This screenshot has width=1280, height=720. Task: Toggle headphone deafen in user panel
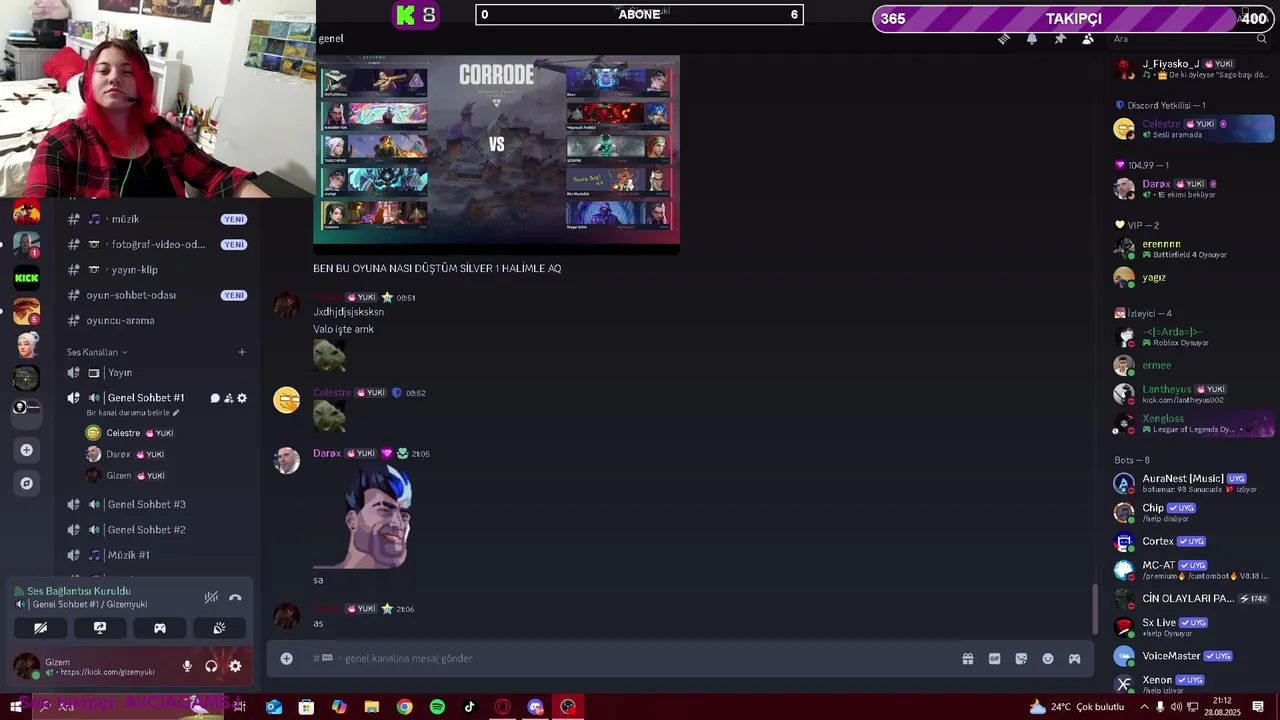211,666
